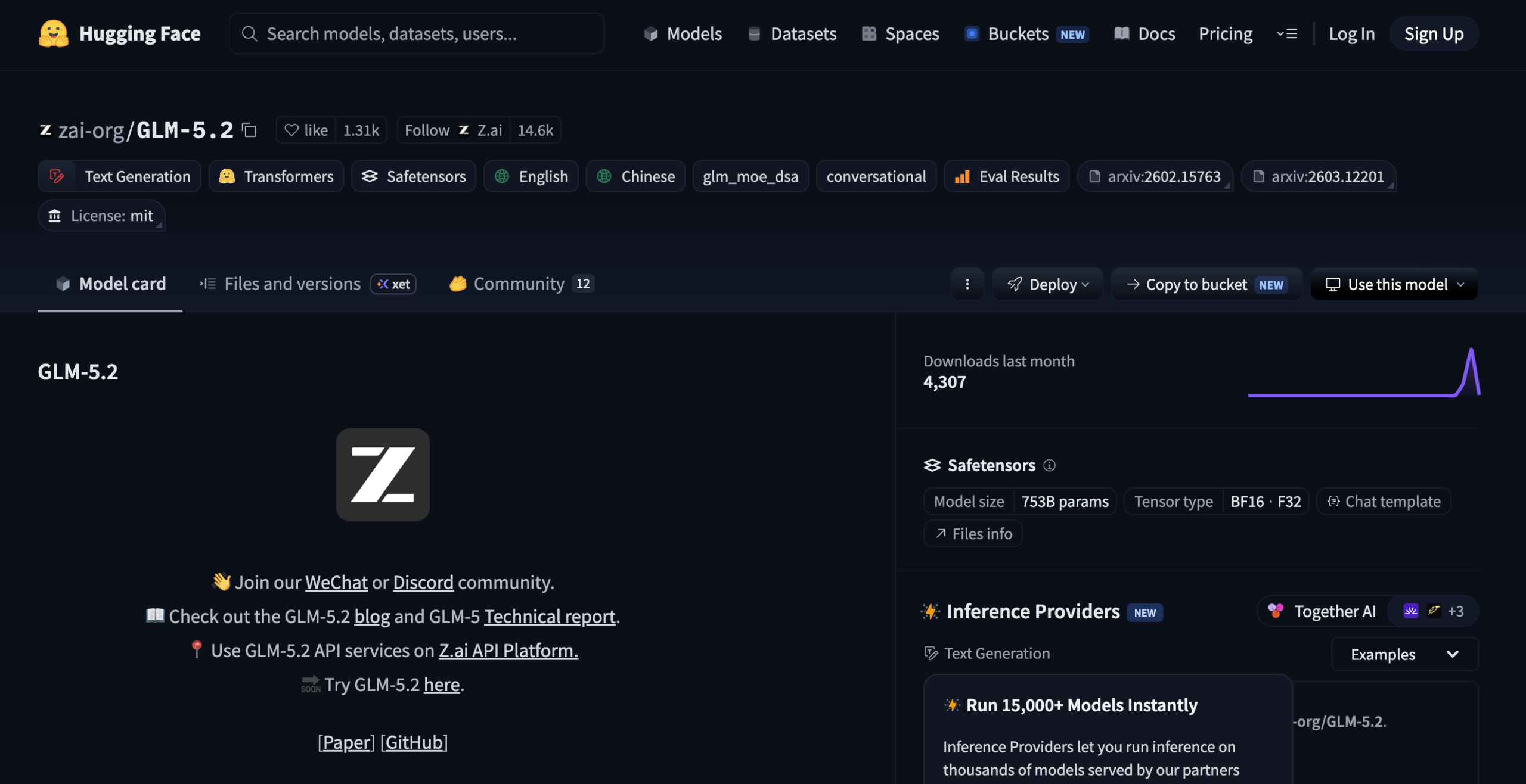
Task: Follow the Z.ai organization
Action: pos(453,130)
